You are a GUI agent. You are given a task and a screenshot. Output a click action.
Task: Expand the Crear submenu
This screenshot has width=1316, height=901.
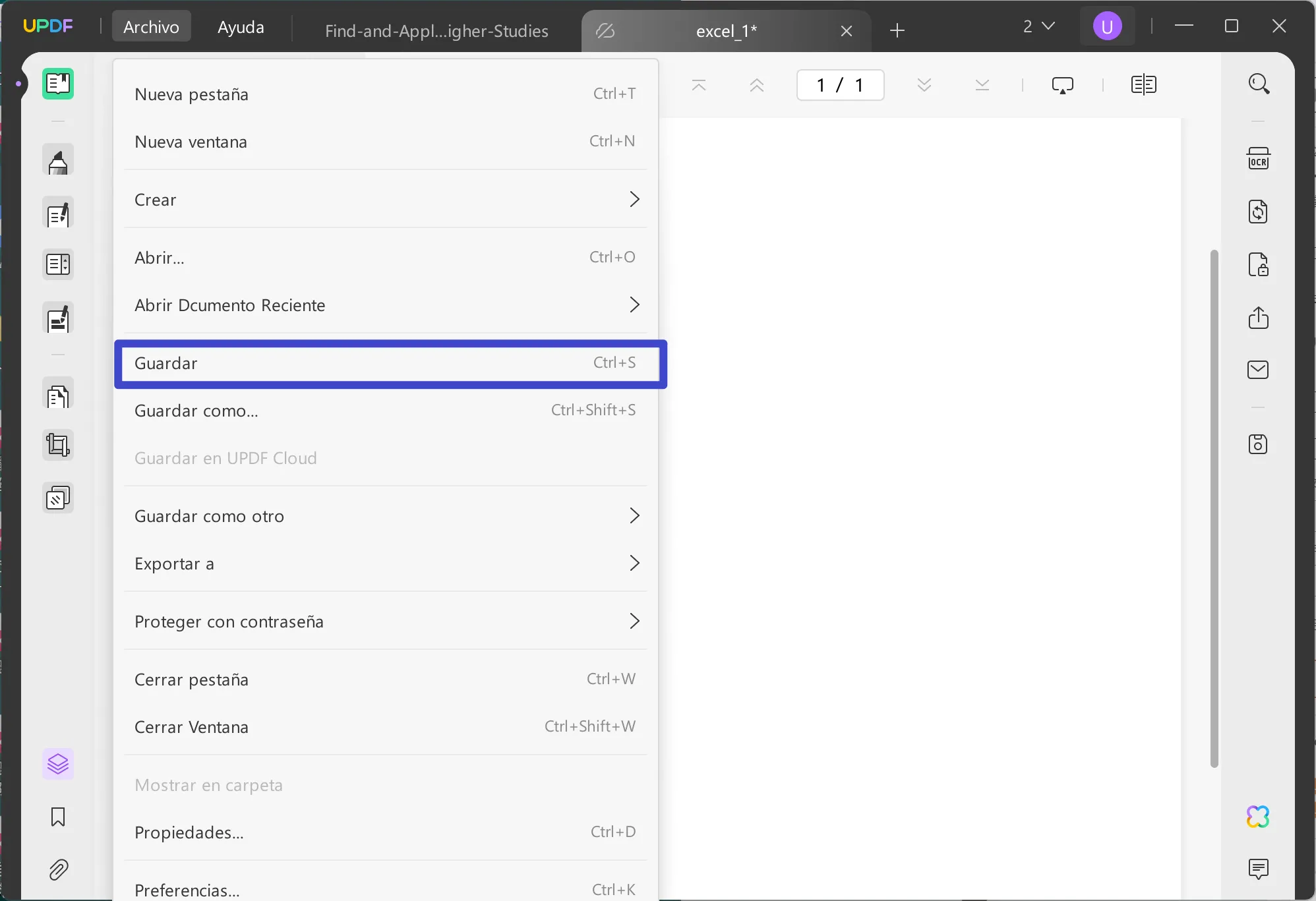[x=386, y=200]
